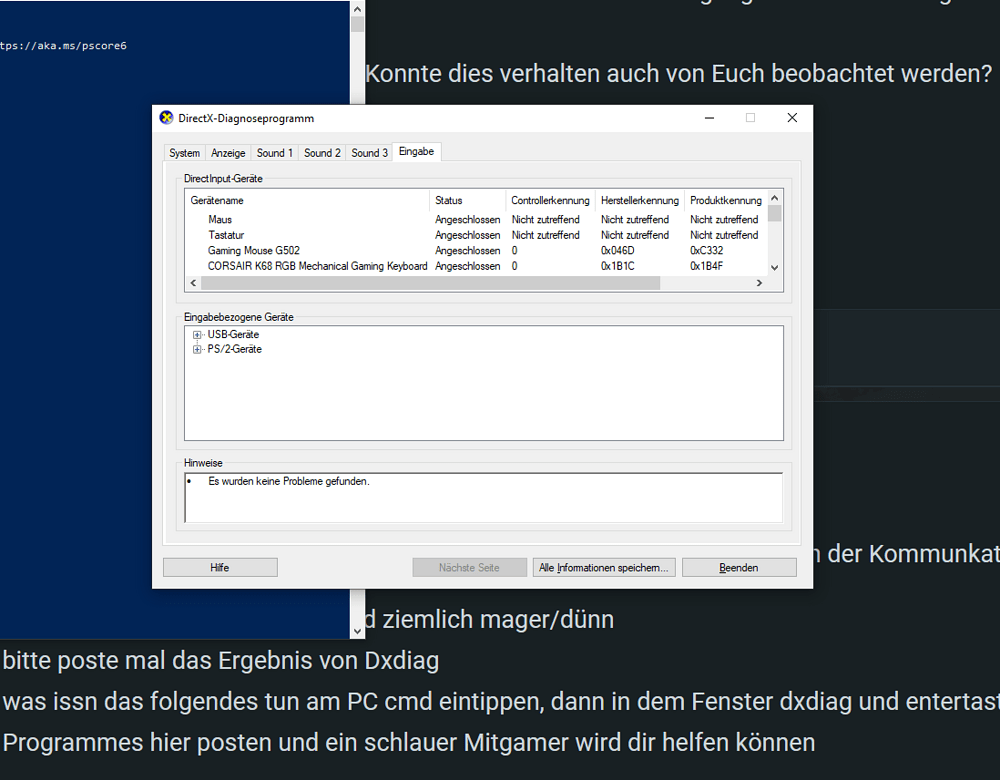
Task: Click the Beenden button
Action: pos(739,567)
